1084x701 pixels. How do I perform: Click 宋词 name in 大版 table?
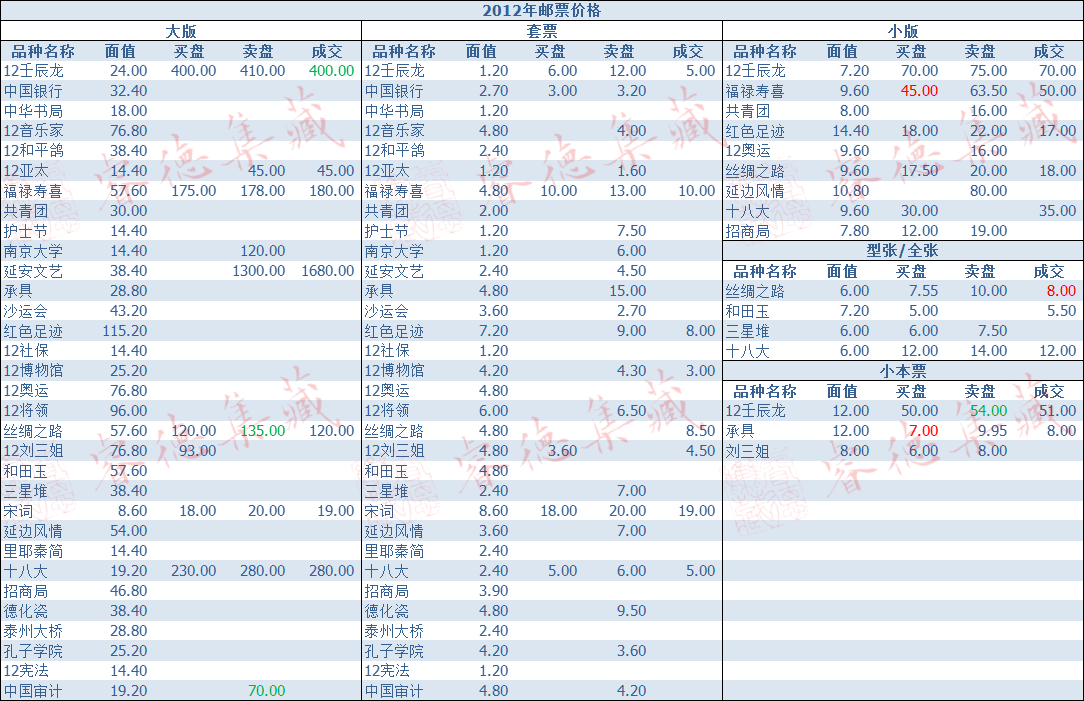pos(18,511)
